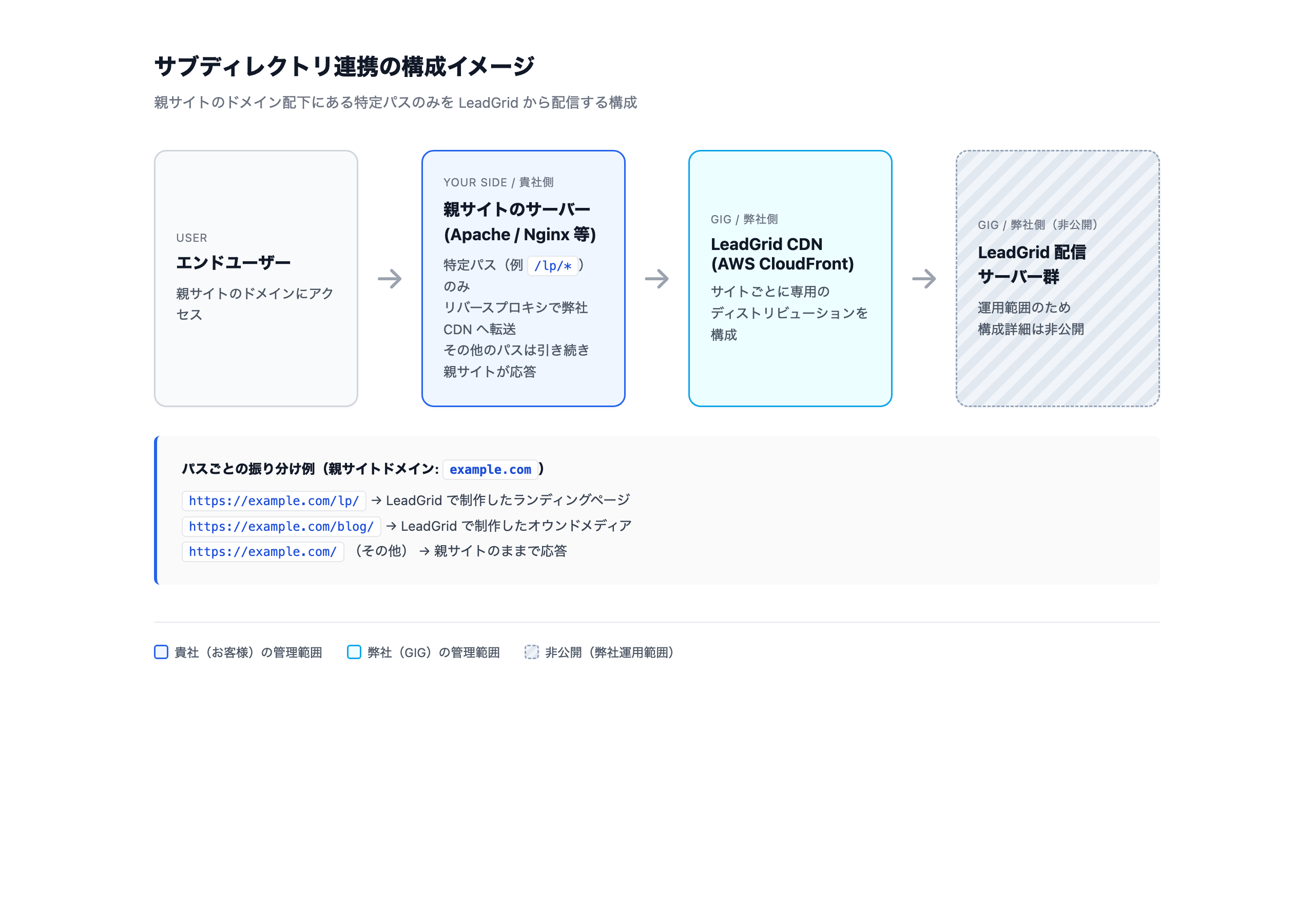Screen dimensions: 1314x924
Task: Click the legend label "貴社（お客様）の管理範囲"
Action: coord(248,652)
